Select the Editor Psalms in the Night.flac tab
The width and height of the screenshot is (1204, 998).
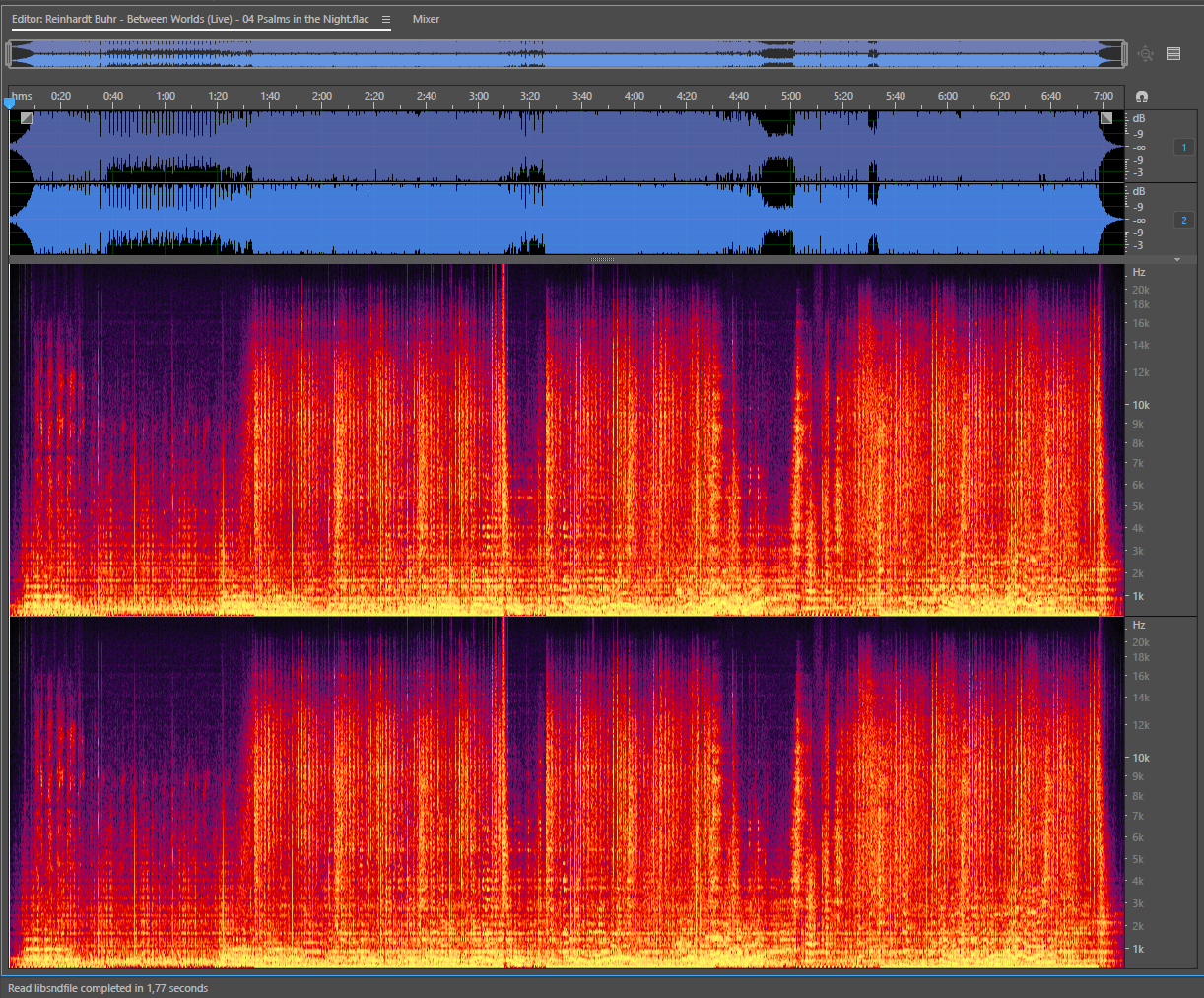(190, 19)
